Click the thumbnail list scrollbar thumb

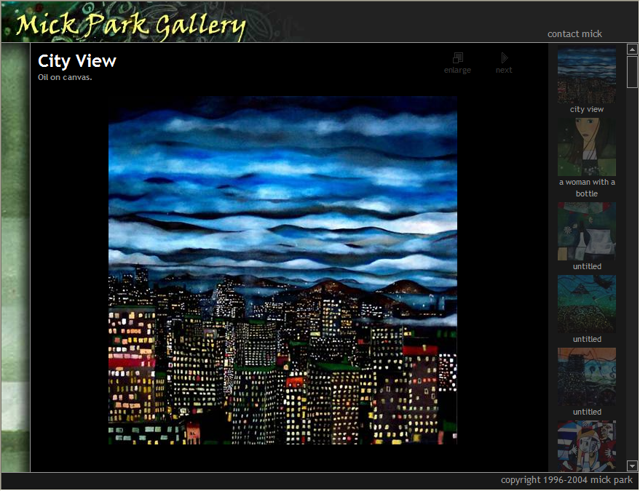pyautogui.click(x=632, y=72)
